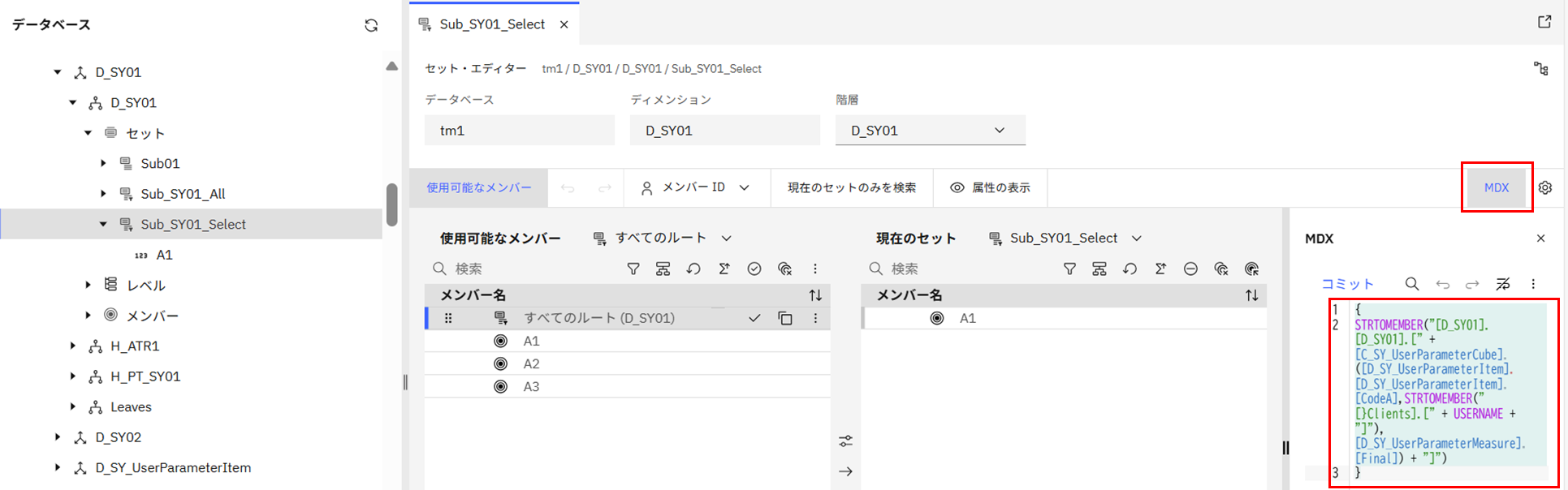1568x490 pixels.
Task: Click sigma icon in available members toolbar
Action: (724, 269)
